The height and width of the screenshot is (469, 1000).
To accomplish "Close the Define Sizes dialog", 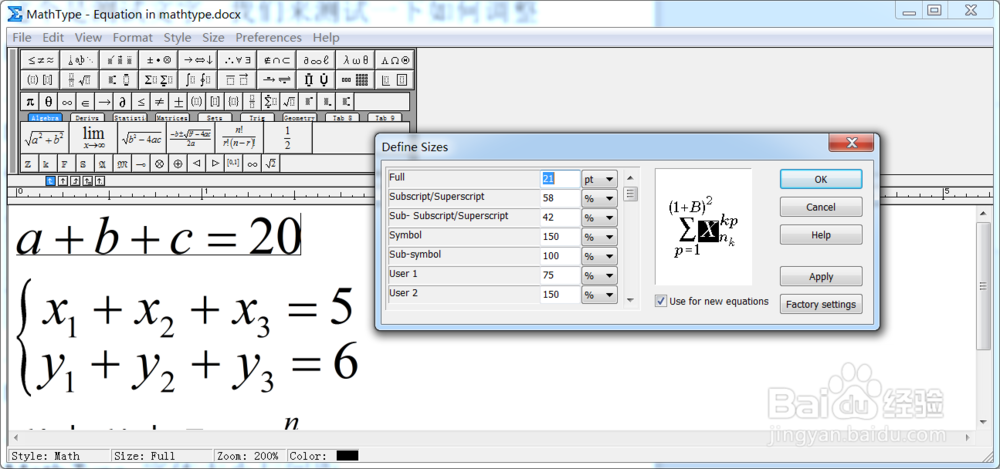I will coord(851,142).
